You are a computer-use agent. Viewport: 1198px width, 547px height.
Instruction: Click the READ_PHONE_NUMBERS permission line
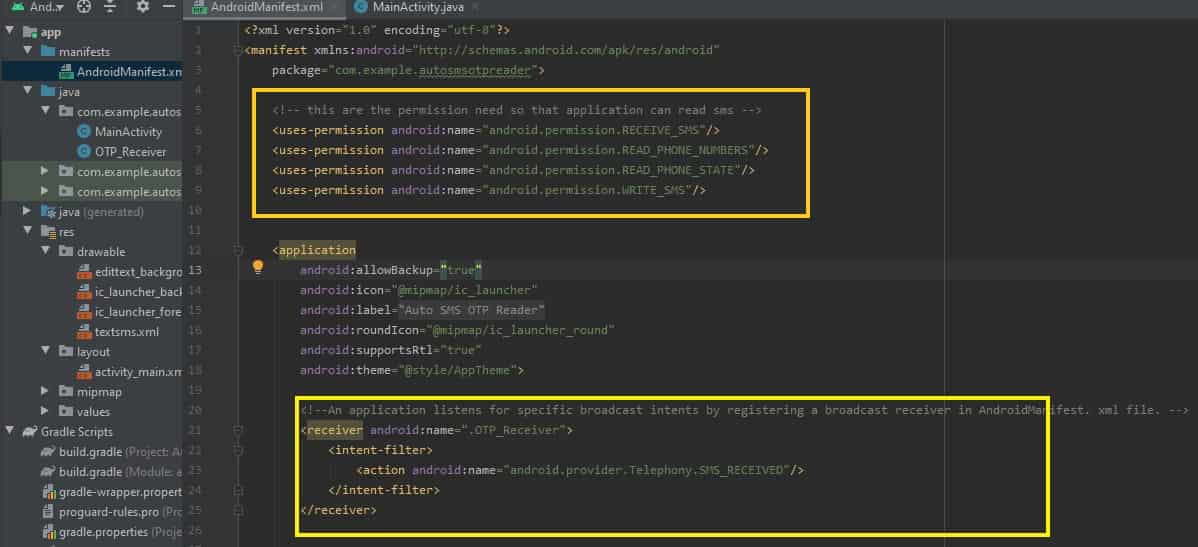[520, 150]
